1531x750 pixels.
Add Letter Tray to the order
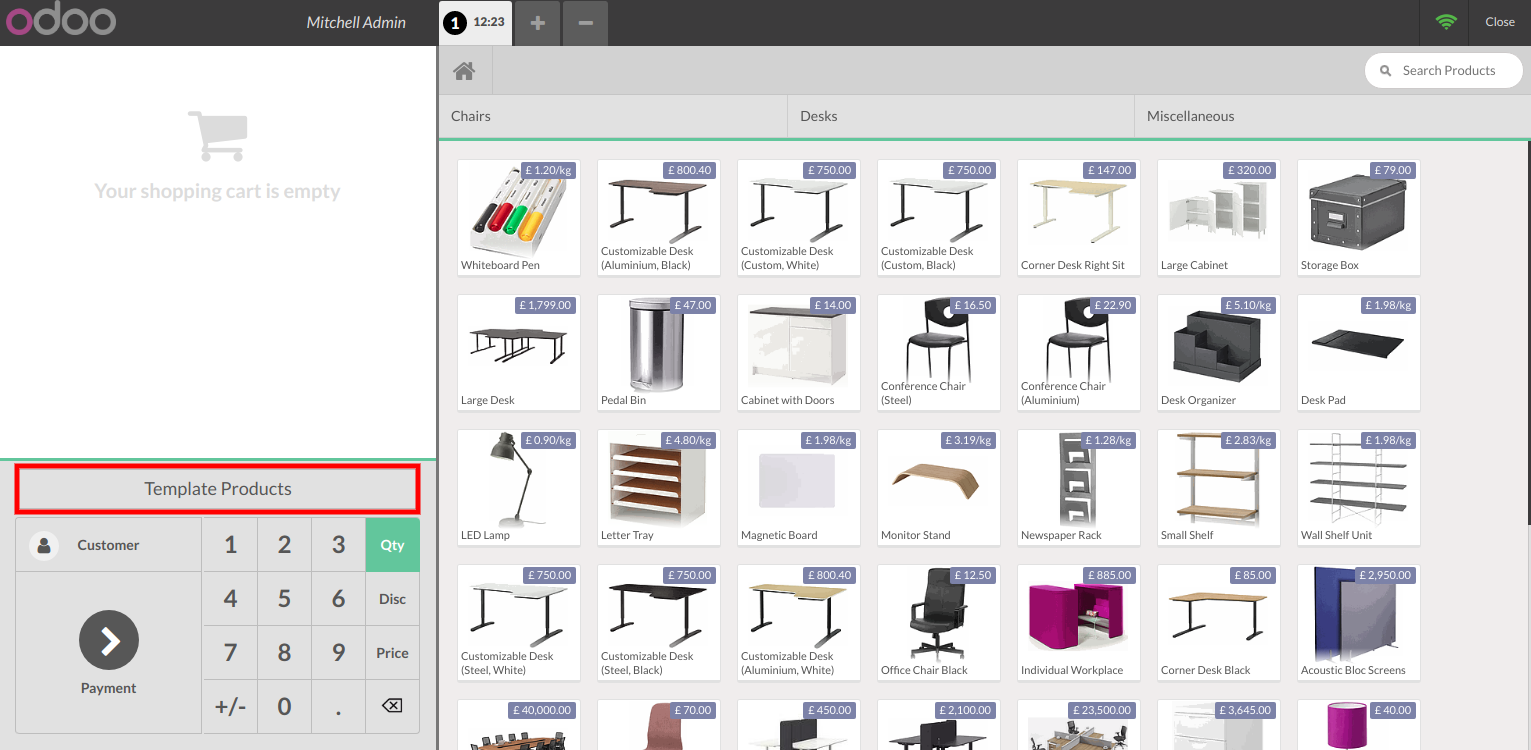pos(659,487)
